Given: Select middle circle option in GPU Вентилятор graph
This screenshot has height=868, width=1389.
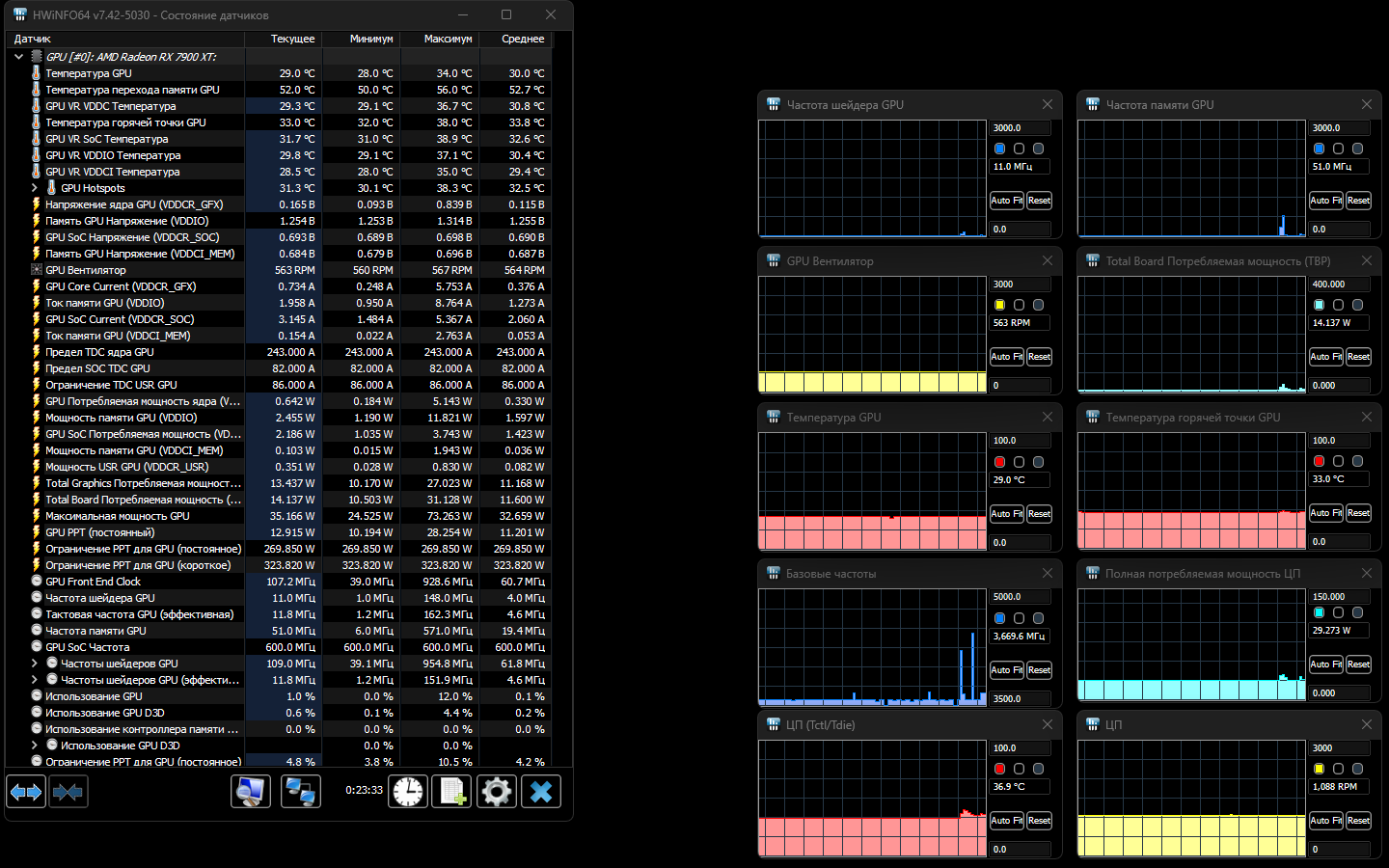Looking at the screenshot, I should [1019, 305].
